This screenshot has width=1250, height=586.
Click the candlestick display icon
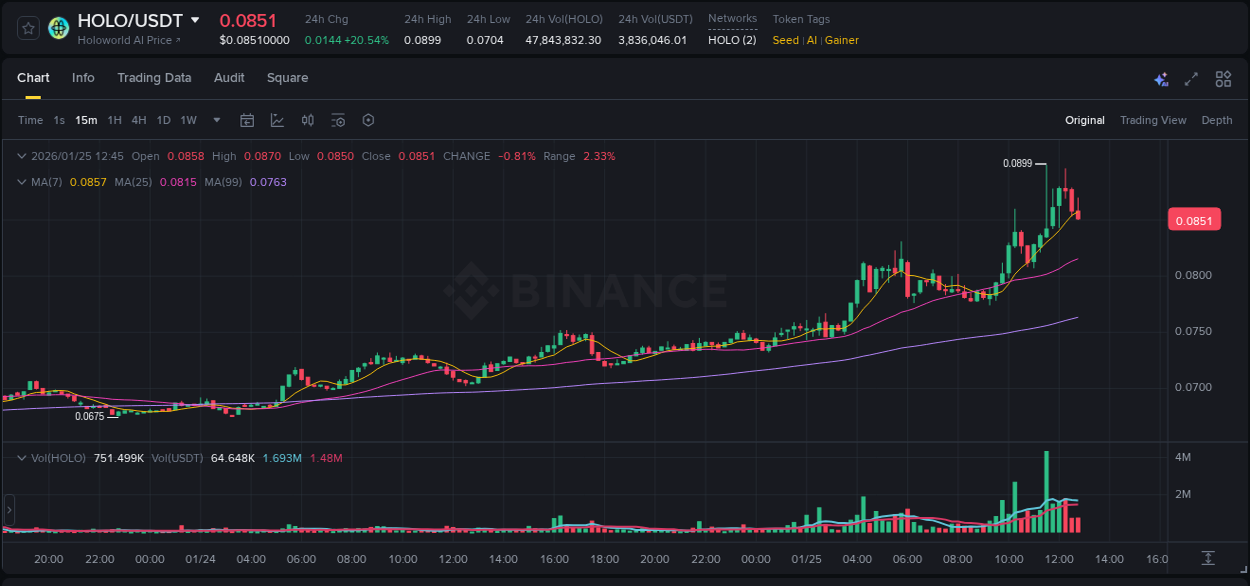307,120
